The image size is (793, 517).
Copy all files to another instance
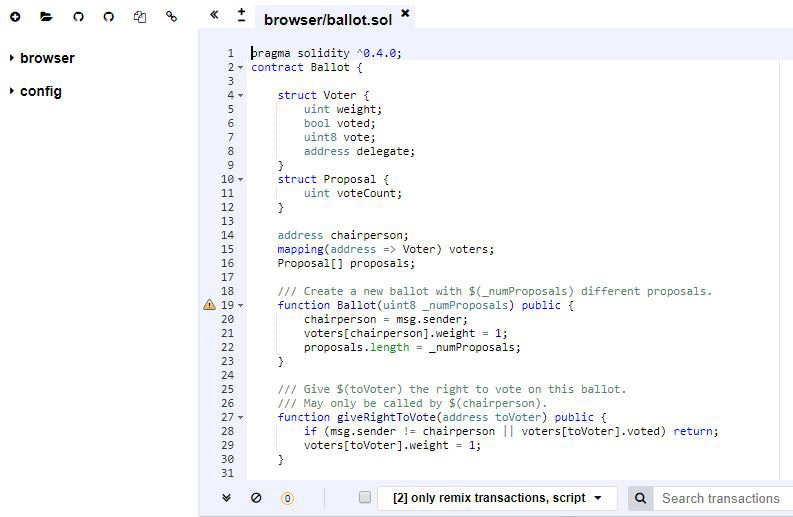[x=140, y=17]
